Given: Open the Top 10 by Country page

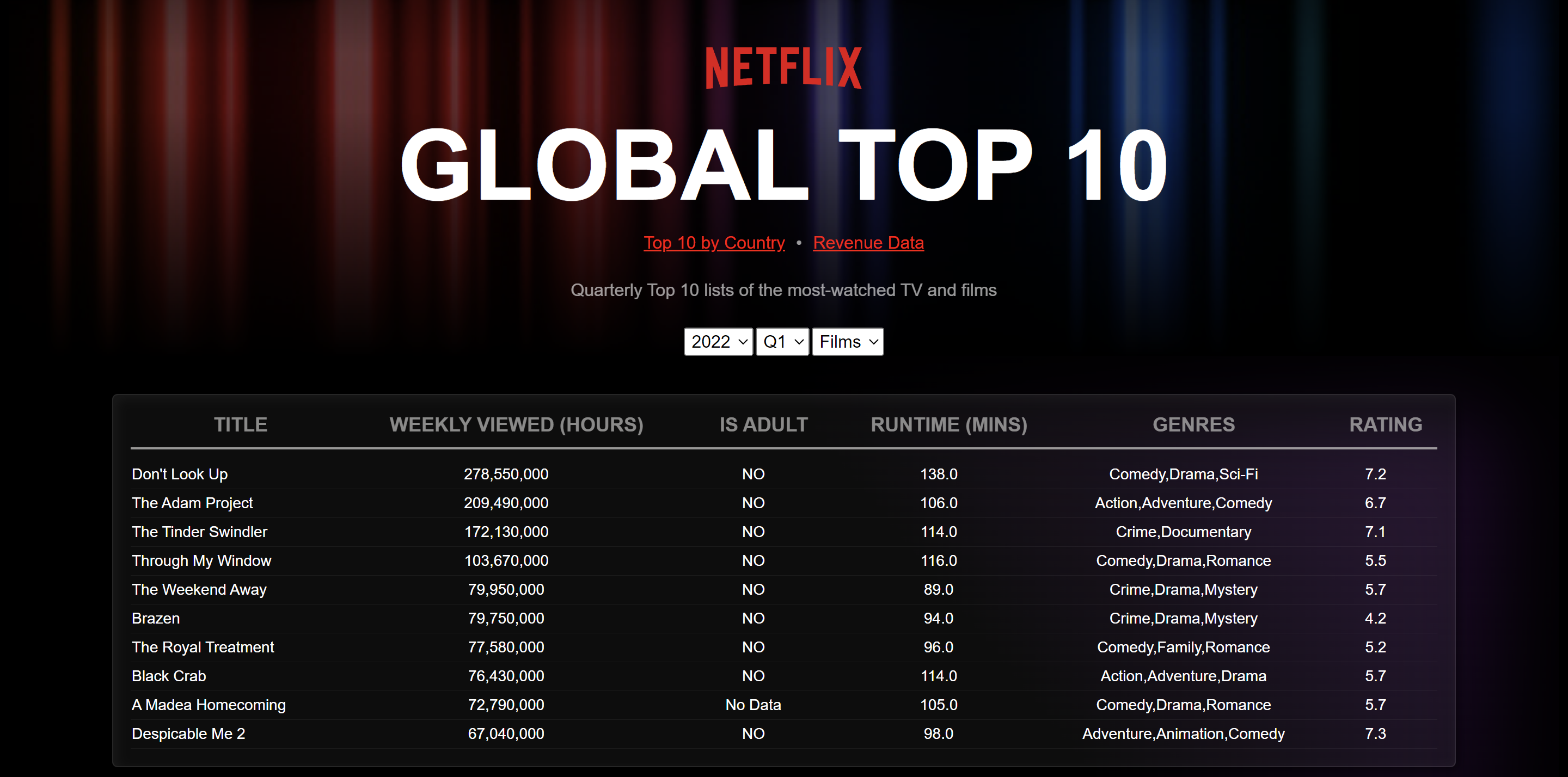Looking at the screenshot, I should (x=714, y=242).
